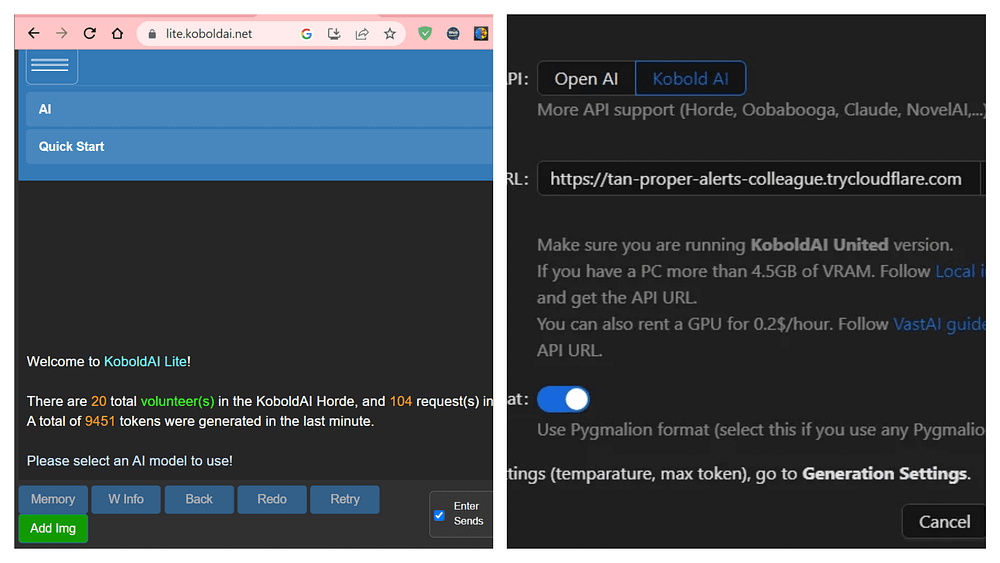Image resolution: width=1000 pixels, height=563 pixels.
Task: Click the browser forward arrow
Action: (61, 33)
